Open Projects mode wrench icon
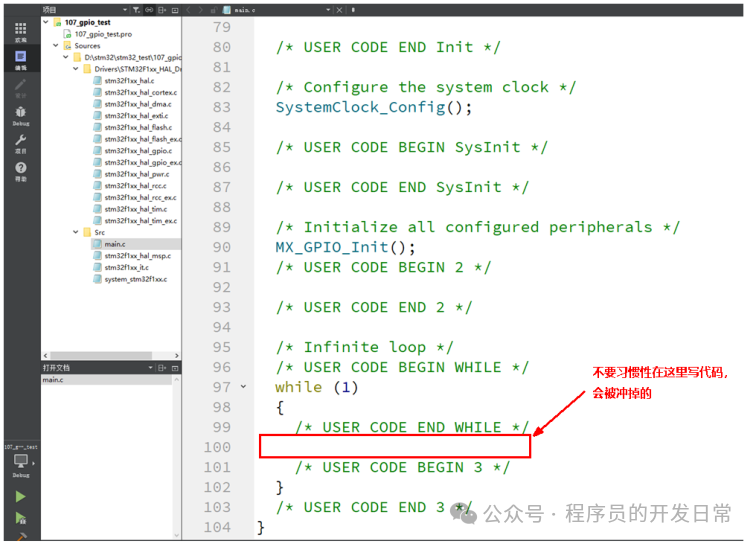The height and width of the screenshot is (544, 756). coord(20,140)
